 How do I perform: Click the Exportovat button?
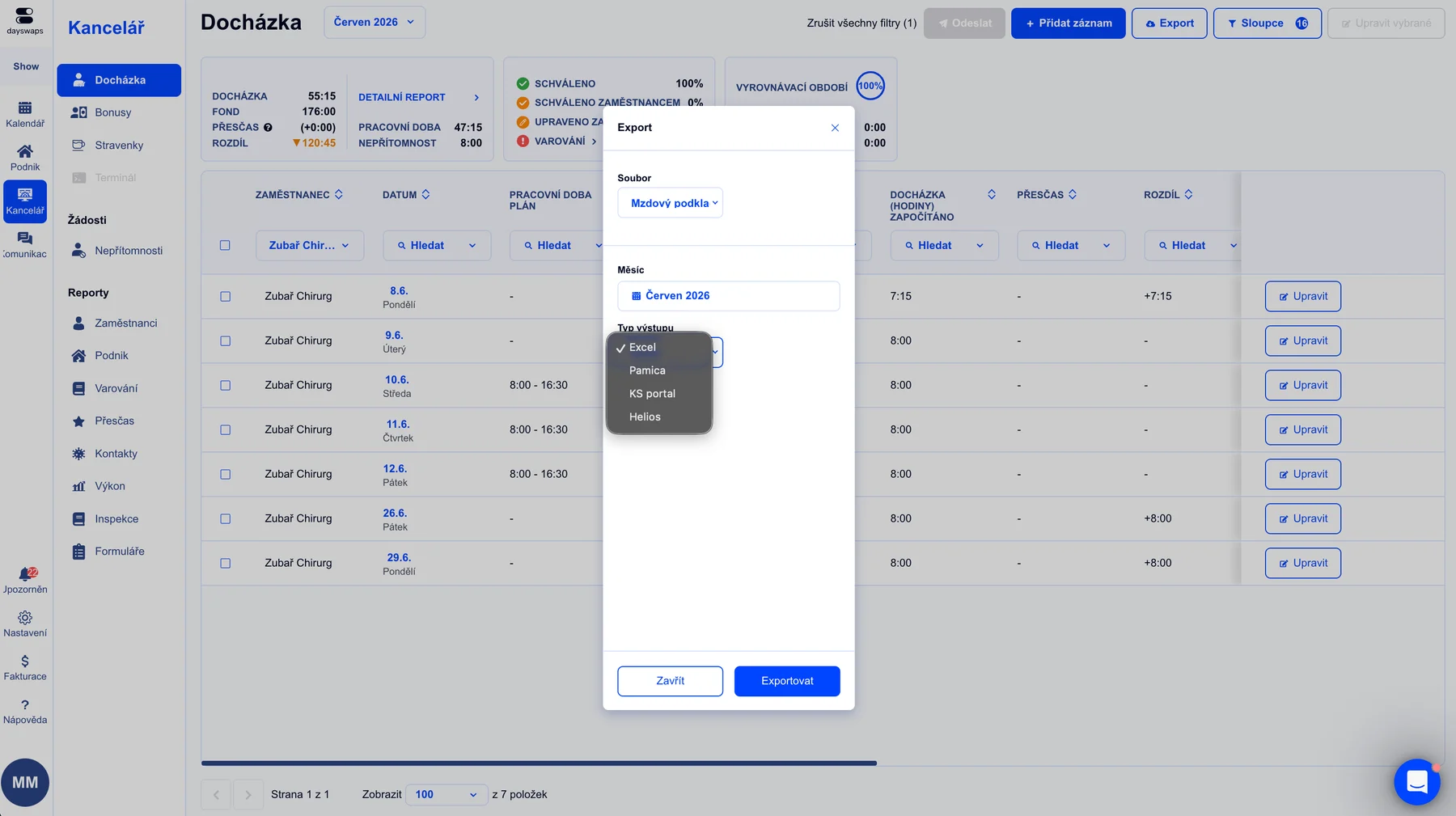787,681
